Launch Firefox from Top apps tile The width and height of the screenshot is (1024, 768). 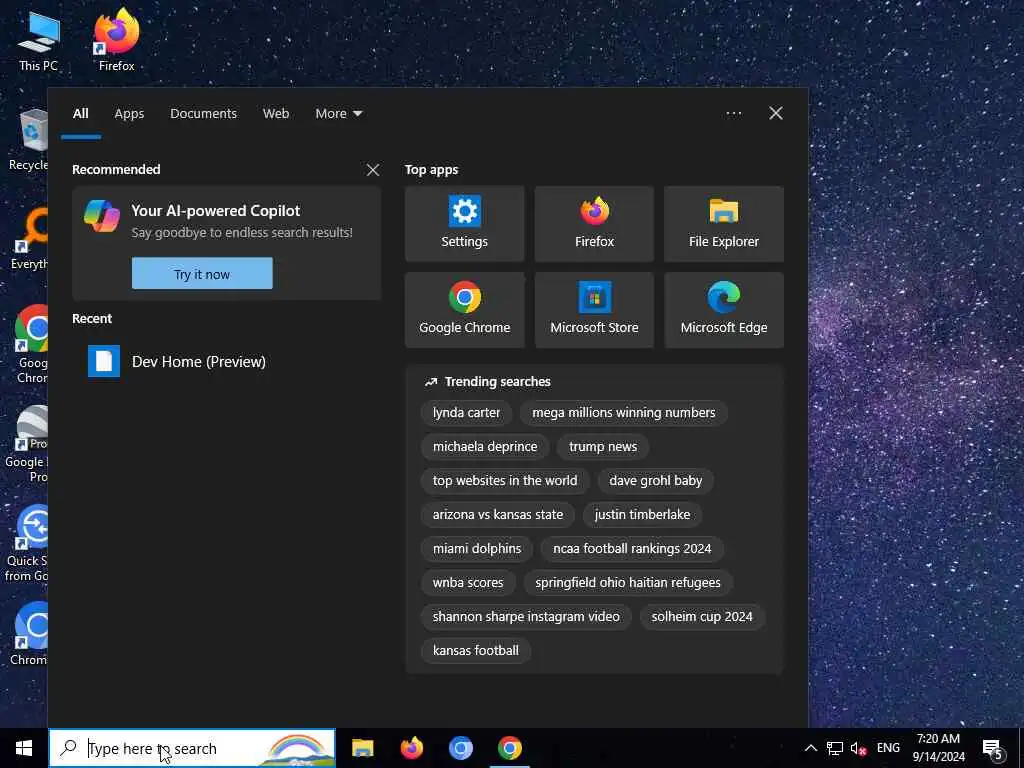594,224
